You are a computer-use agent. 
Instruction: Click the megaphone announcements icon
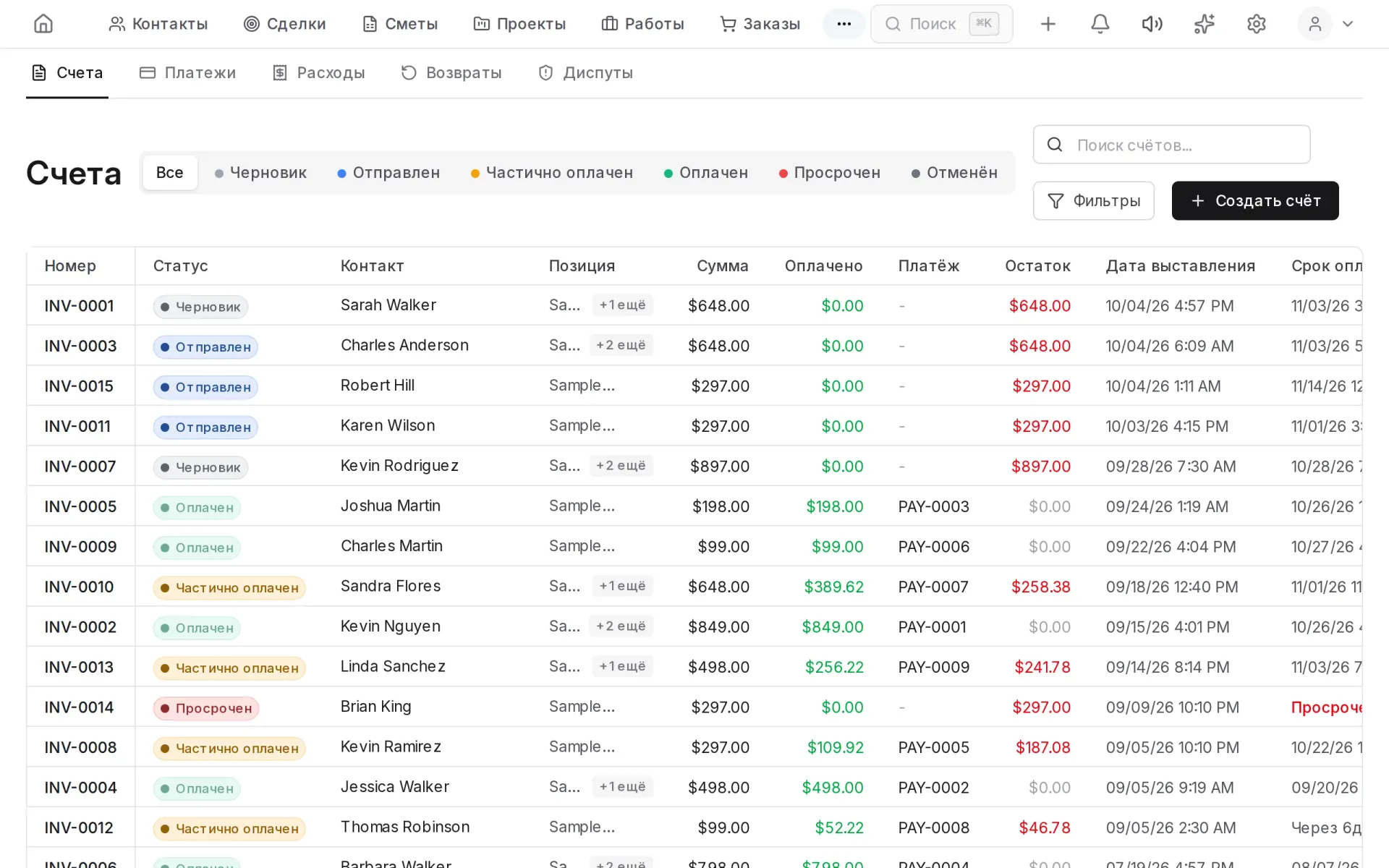1152,24
